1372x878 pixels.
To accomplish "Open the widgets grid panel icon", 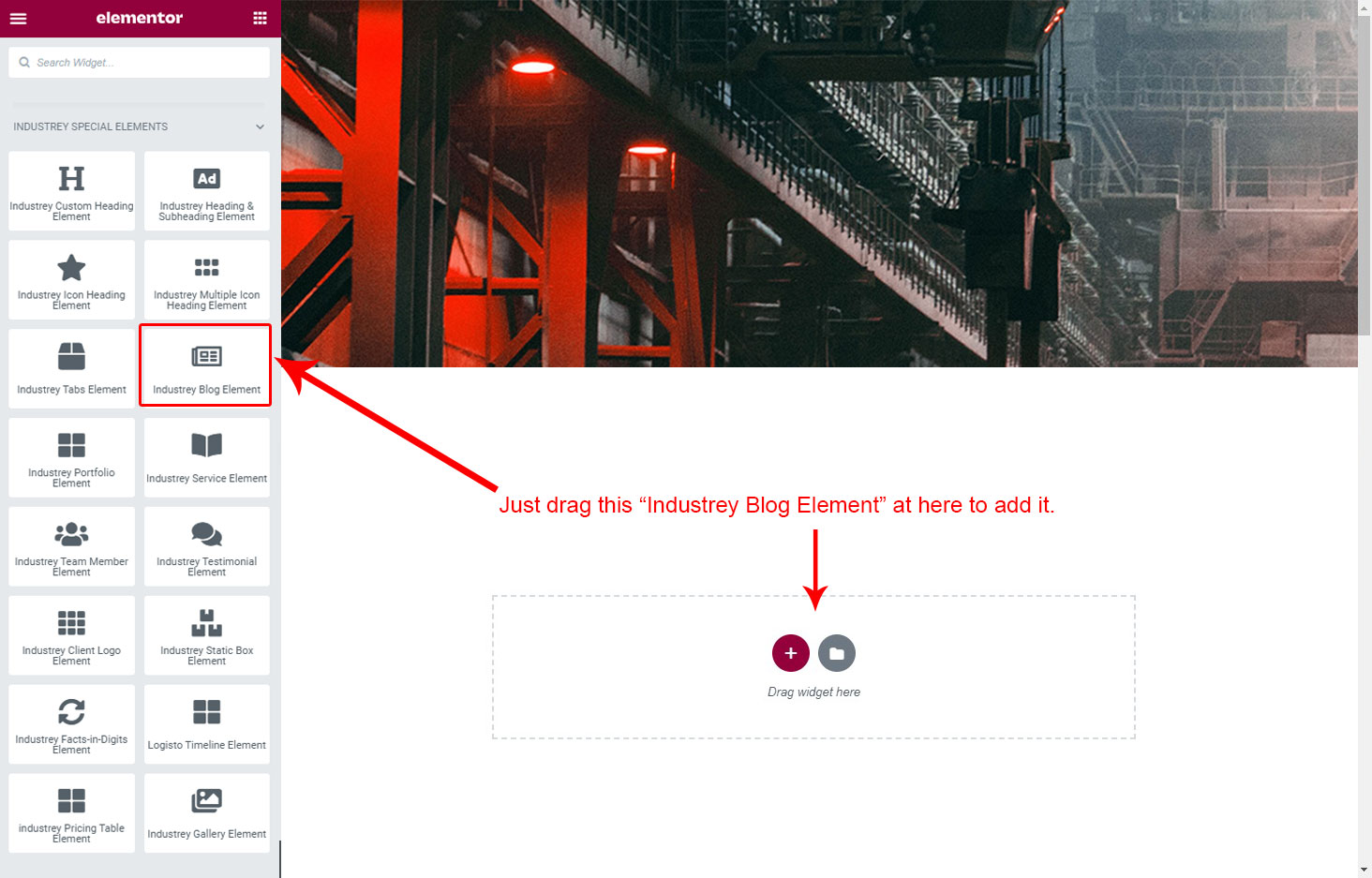I will 260,18.
